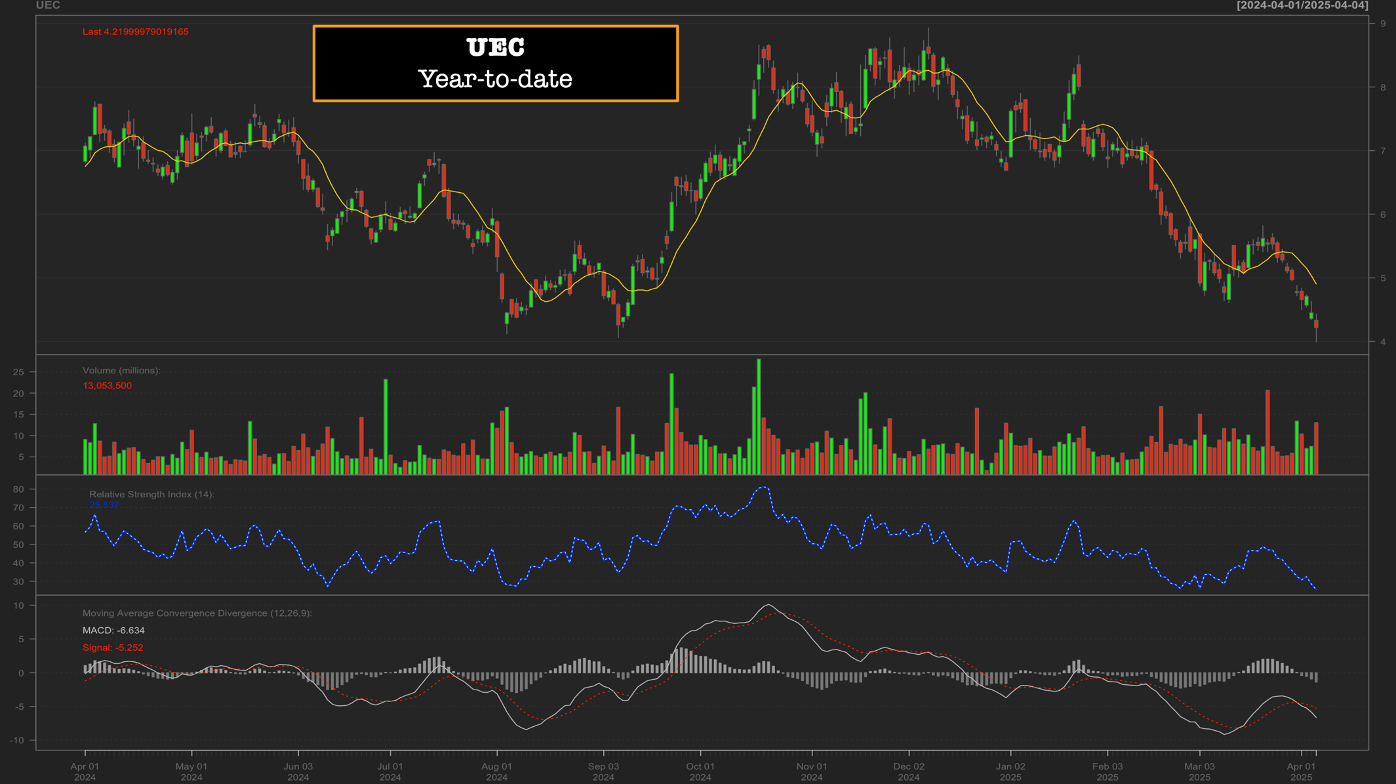Screen dimensions: 1396x784
Task: Click the 'May 01 2024' x-axis date label
Action: point(191,771)
